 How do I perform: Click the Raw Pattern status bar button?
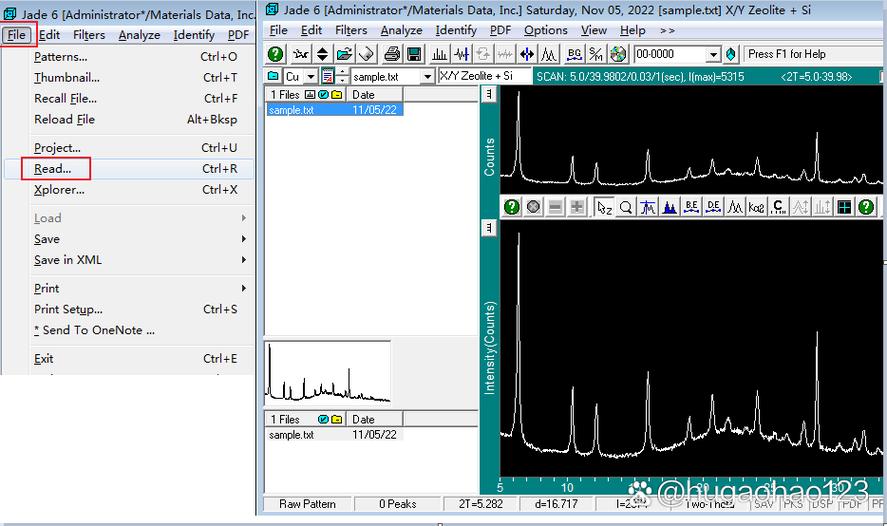(x=307, y=504)
